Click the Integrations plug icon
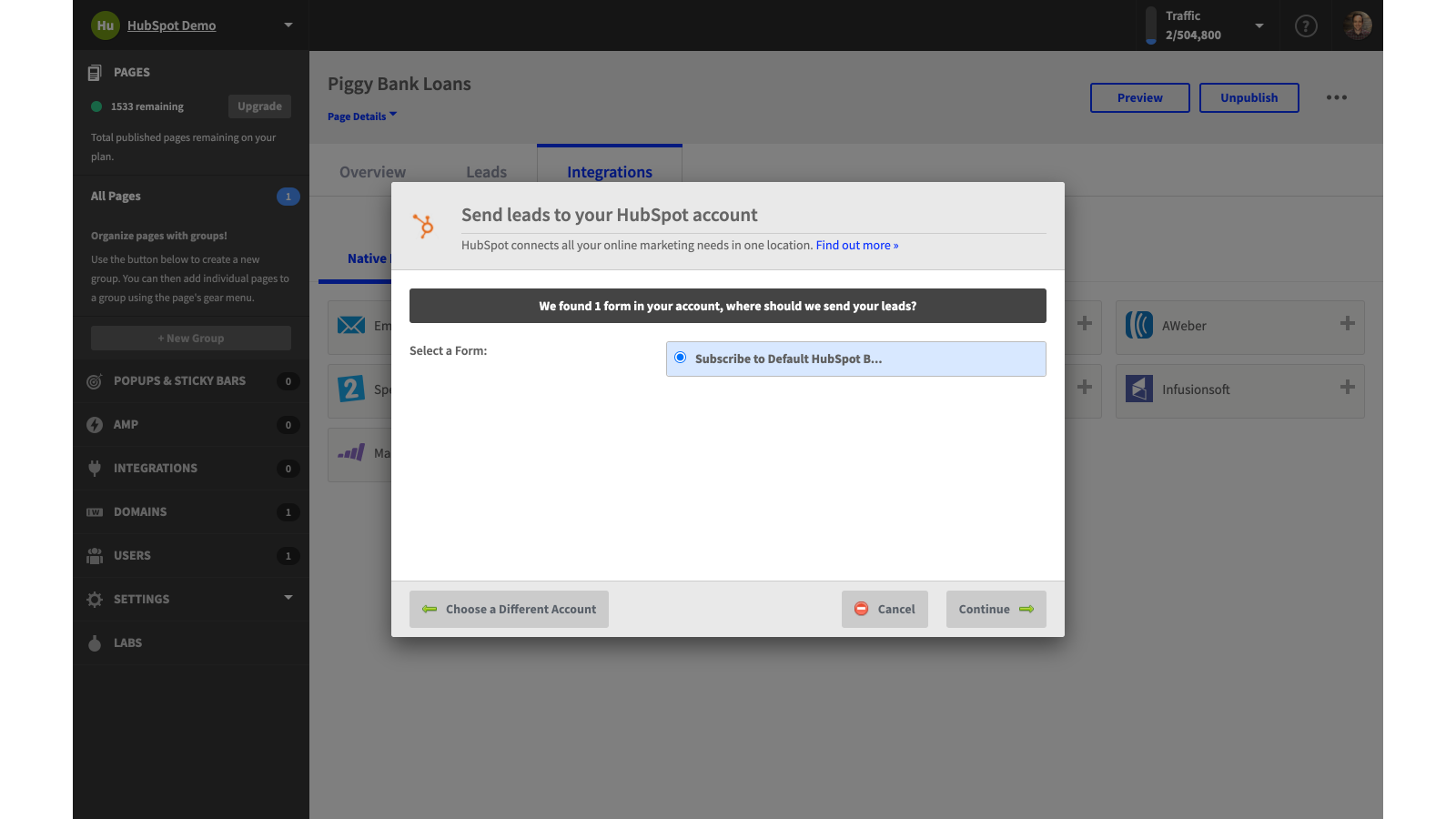 95,469
